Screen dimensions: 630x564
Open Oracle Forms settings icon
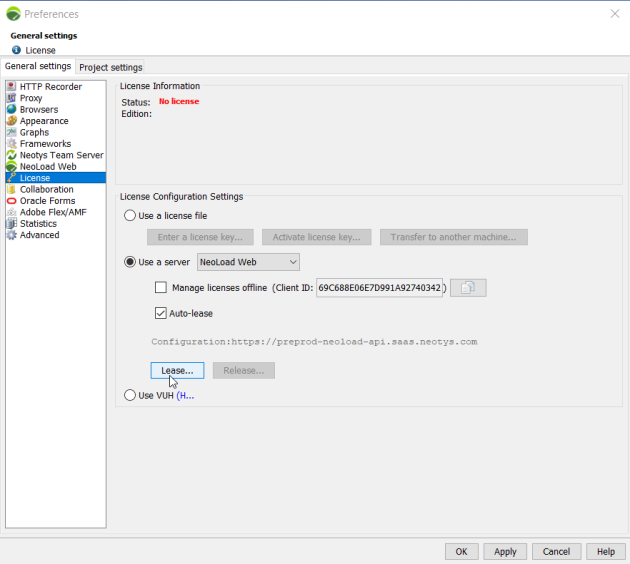tap(12, 200)
